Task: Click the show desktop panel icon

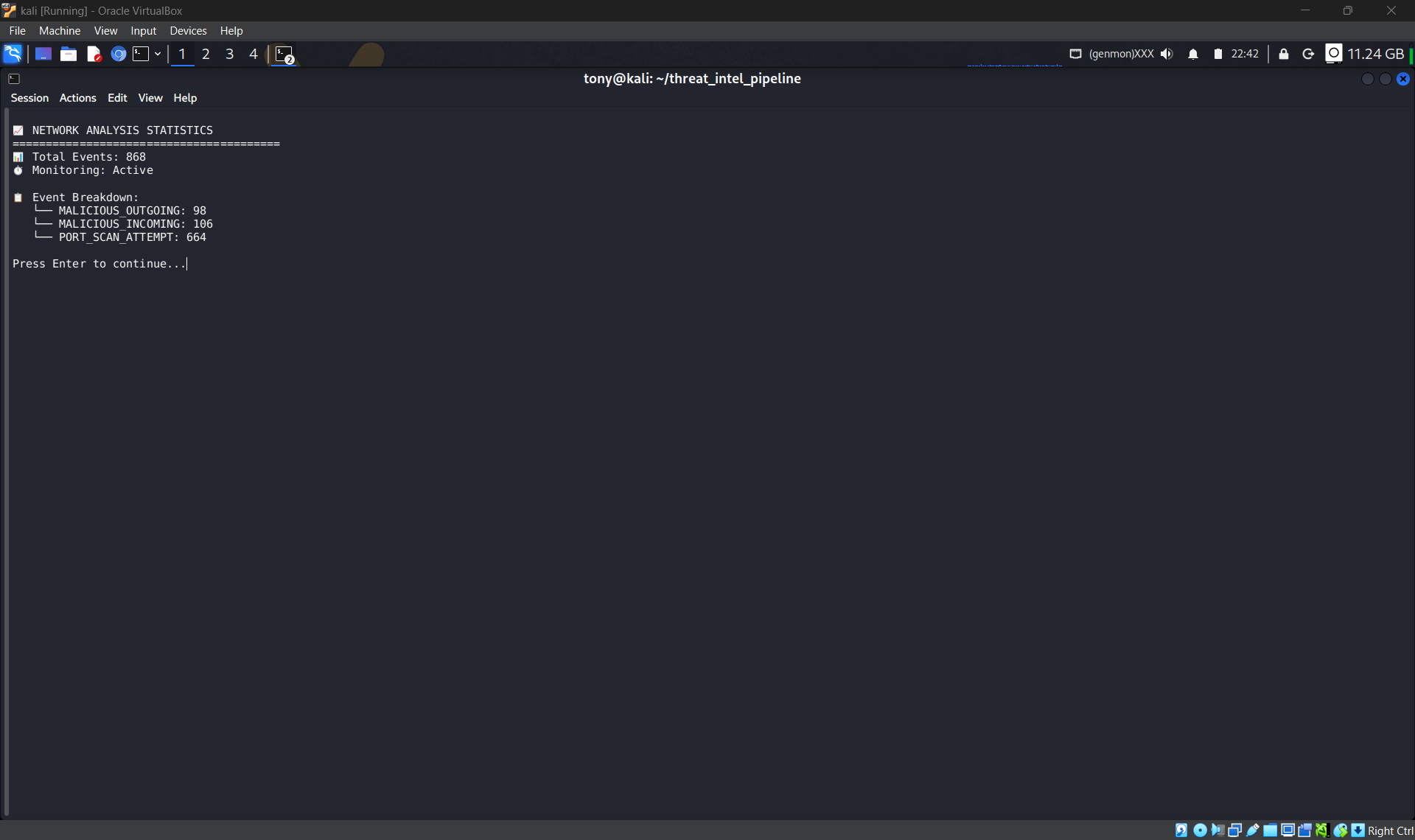Action: point(43,54)
